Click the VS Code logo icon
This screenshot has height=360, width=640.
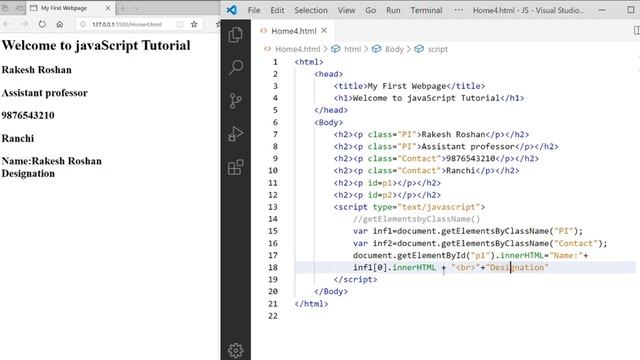click(x=232, y=10)
